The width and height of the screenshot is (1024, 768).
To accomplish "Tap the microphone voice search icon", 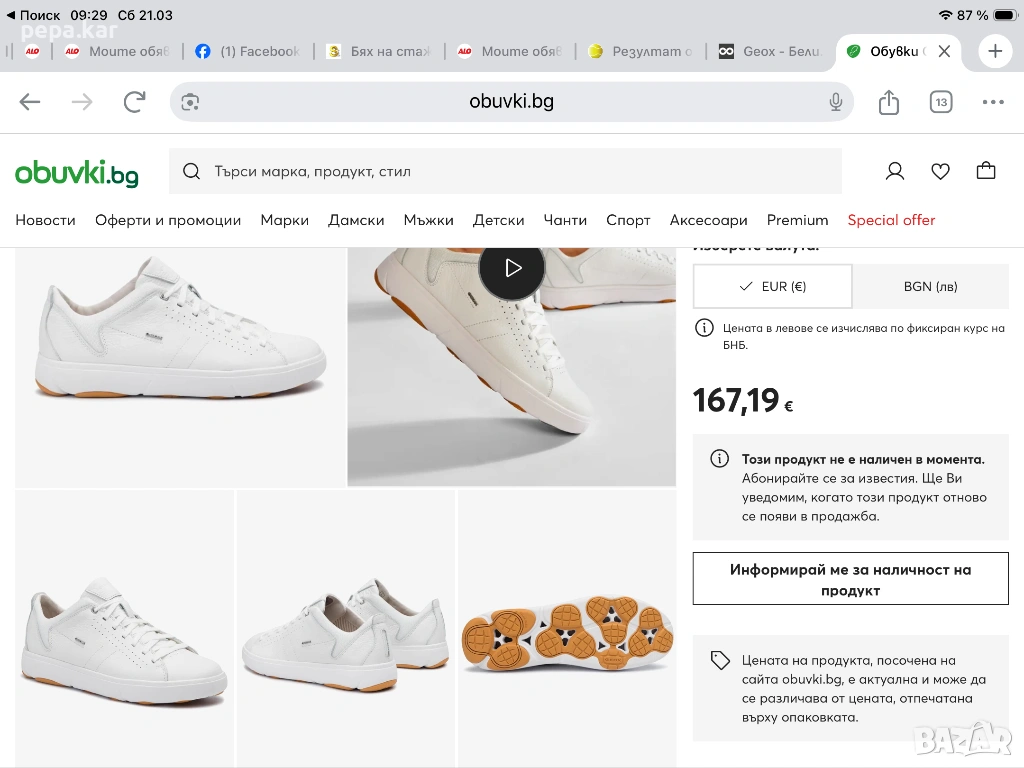I will pos(836,102).
